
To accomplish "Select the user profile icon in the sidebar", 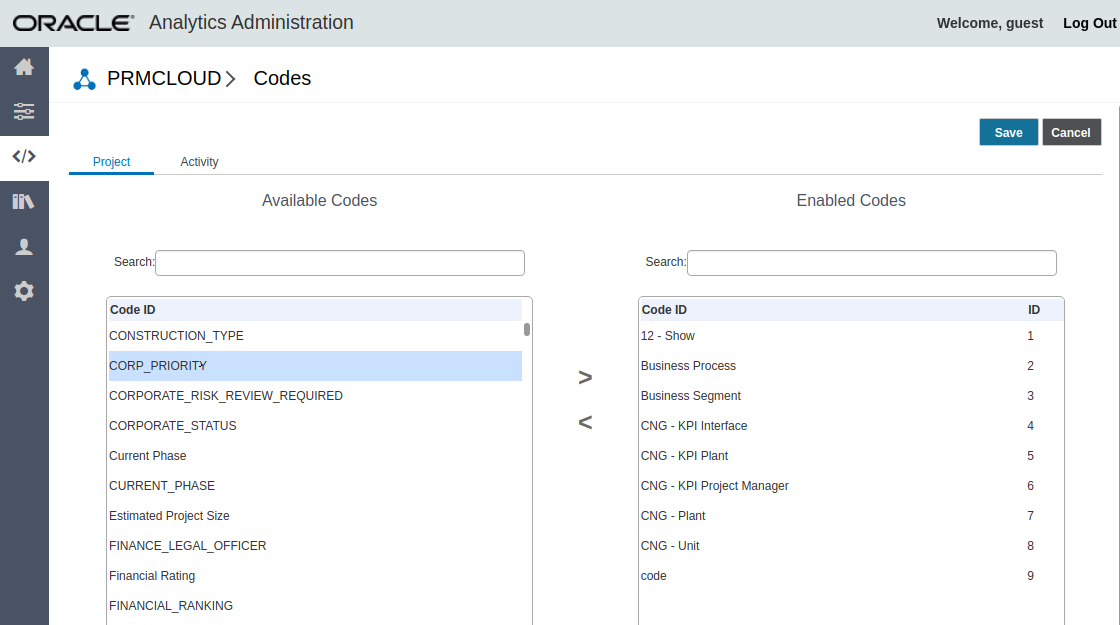I will [24, 246].
